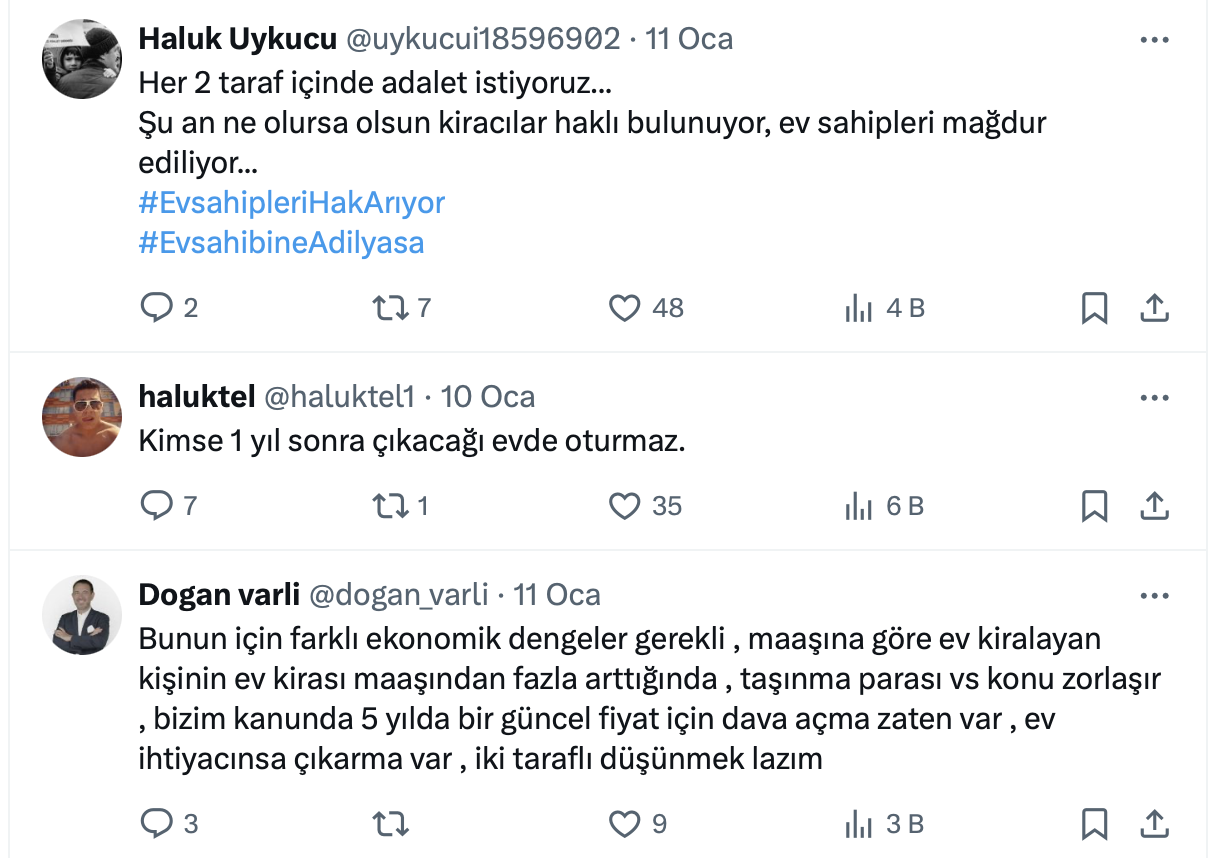The width and height of the screenshot is (1210, 858).
Task: View analytics for Haluk Uykucu's tweet
Action: coord(859,309)
